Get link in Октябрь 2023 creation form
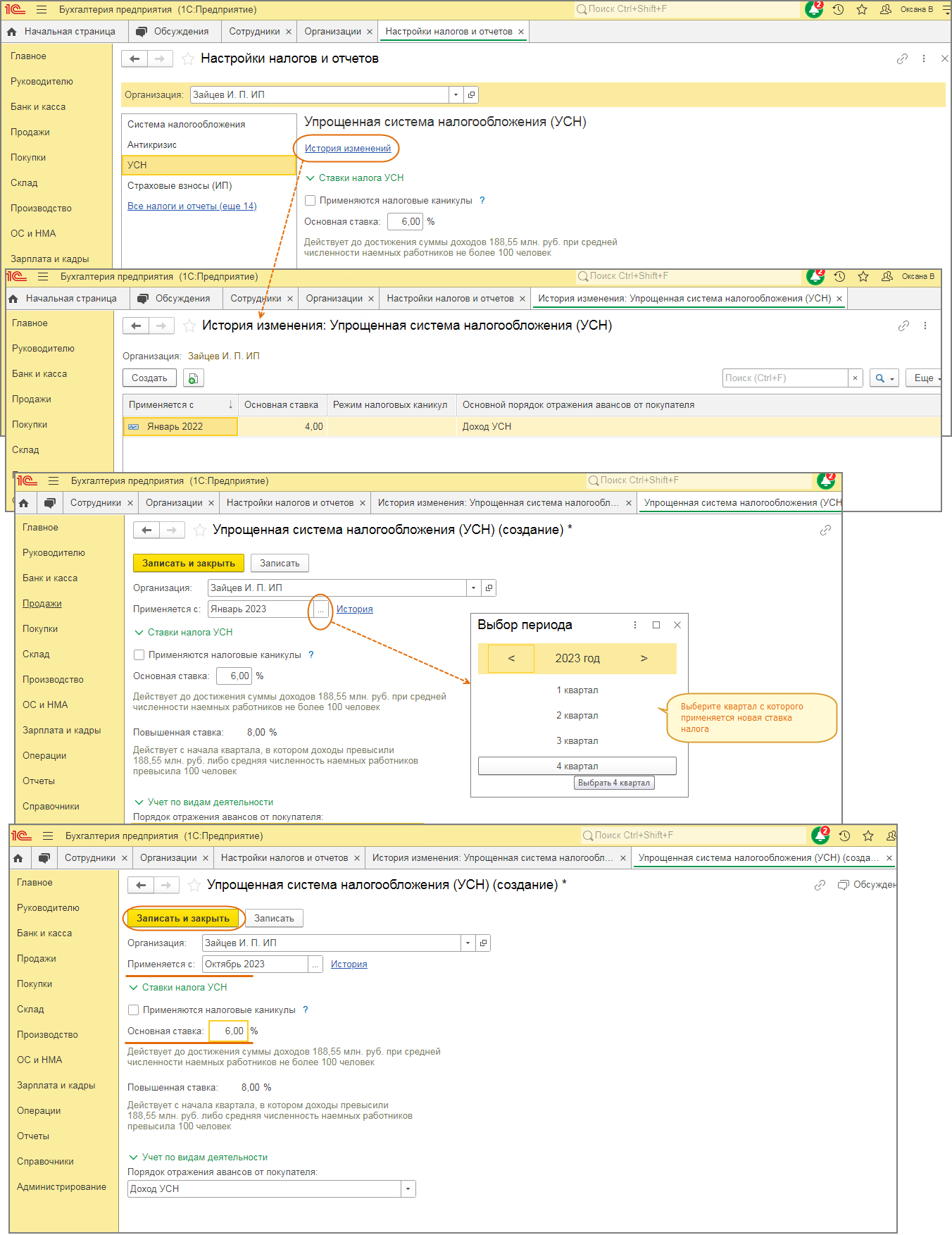This screenshot has height=1235, width=952. (x=820, y=886)
